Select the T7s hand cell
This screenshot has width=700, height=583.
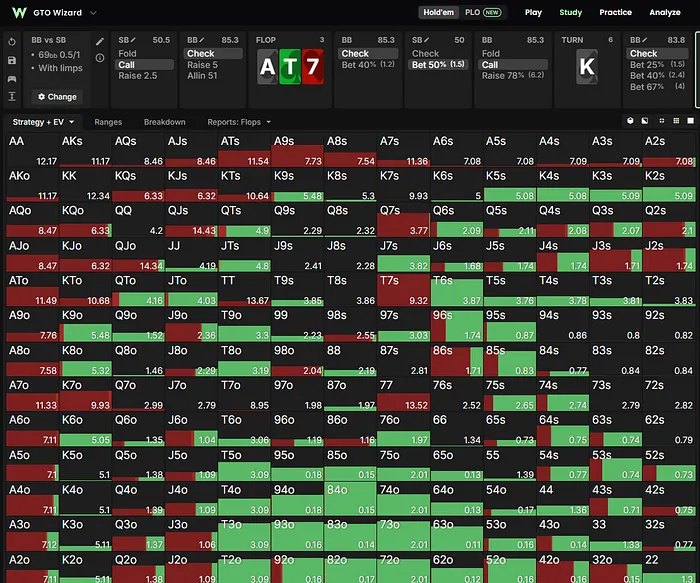pyautogui.click(x=404, y=289)
